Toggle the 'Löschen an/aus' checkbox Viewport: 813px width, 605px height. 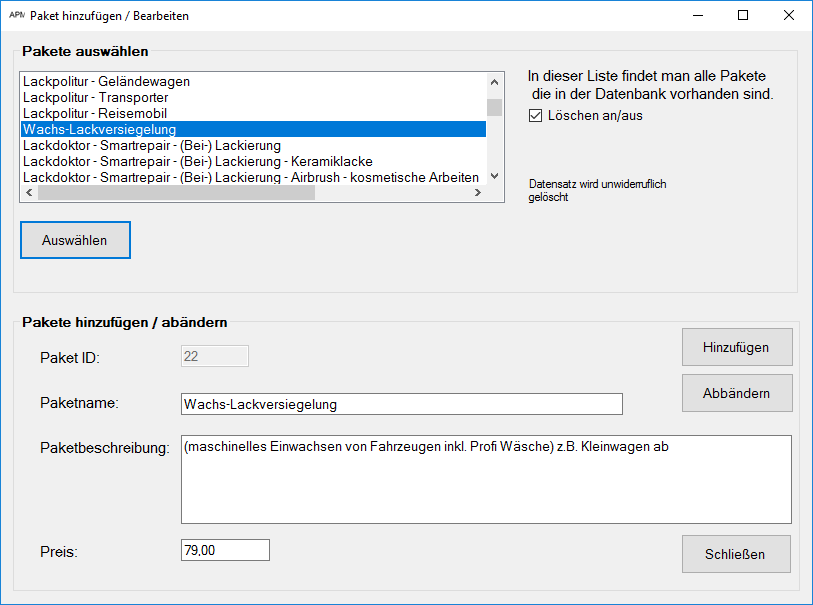(x=535, y=115)
